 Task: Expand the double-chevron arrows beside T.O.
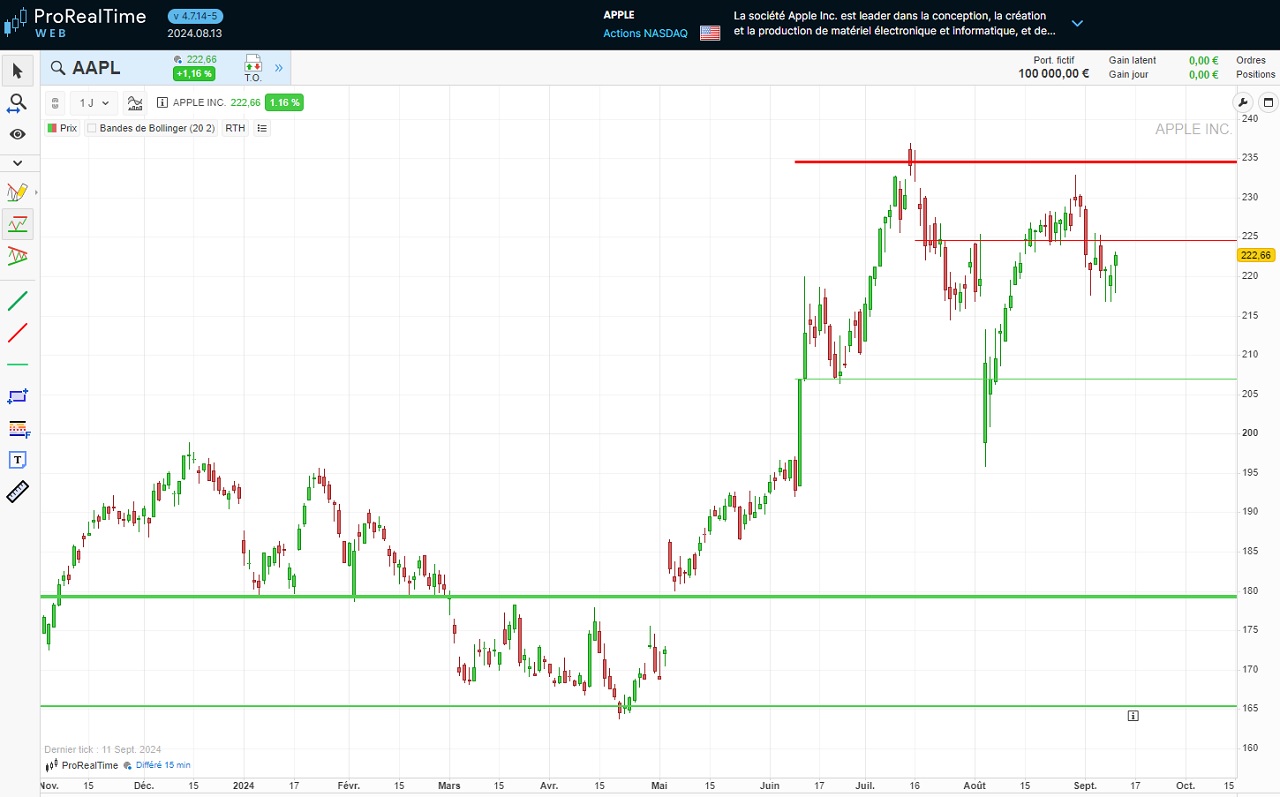click(279, 68)
